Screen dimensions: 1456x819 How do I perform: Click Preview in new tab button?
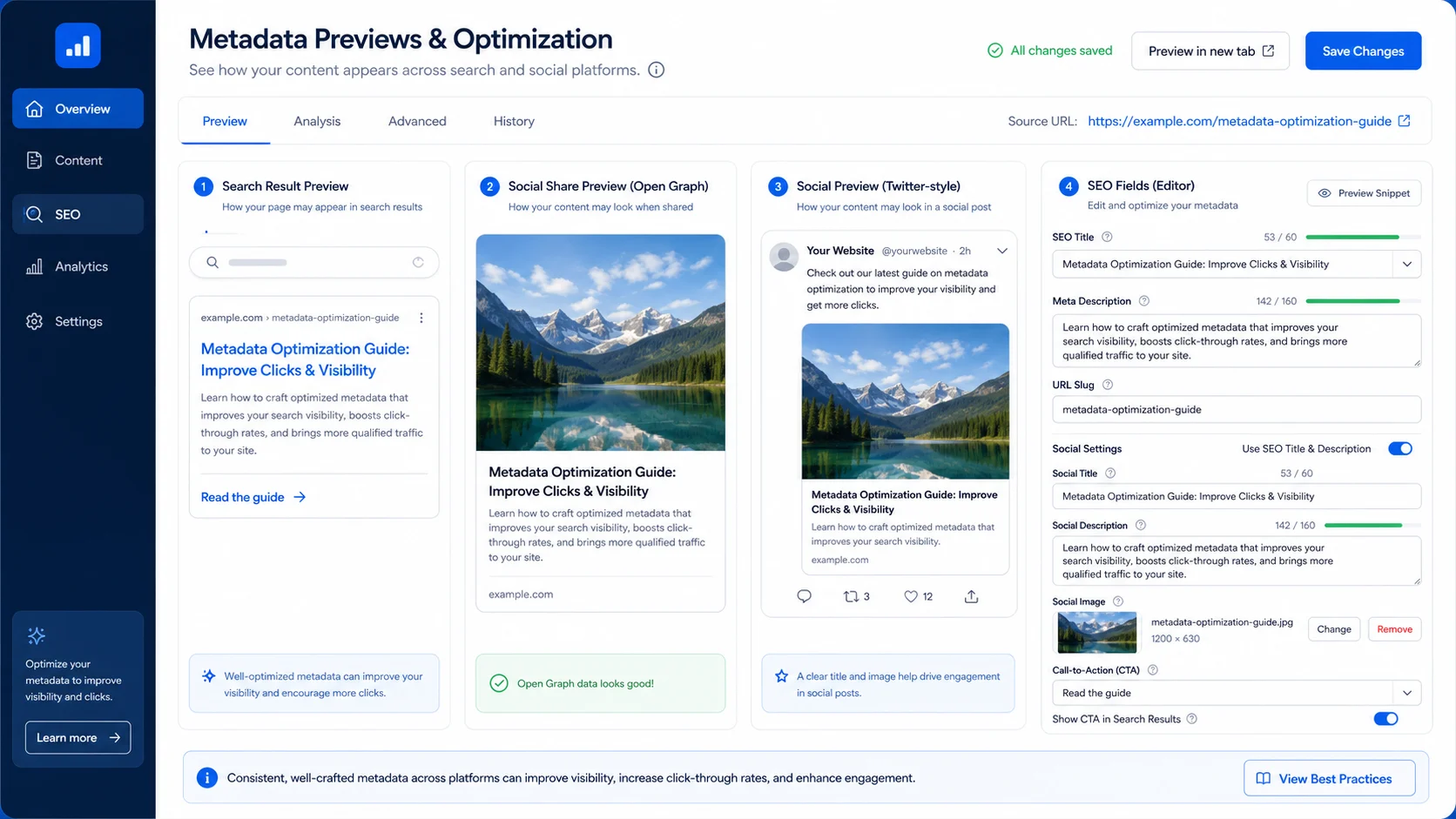pyautogui.click(x=1210, y=51)
